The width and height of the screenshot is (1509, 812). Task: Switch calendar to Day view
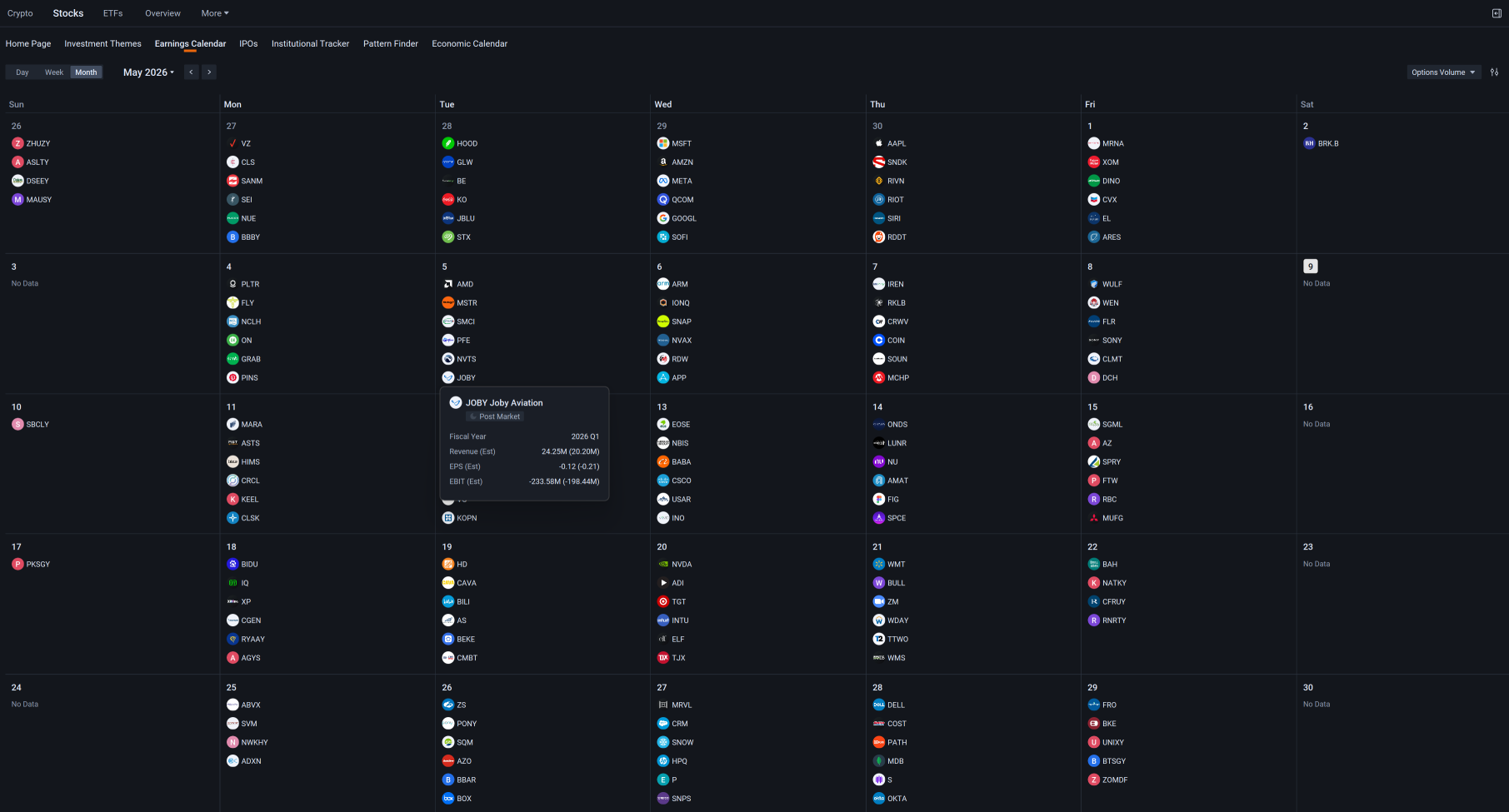22,72
